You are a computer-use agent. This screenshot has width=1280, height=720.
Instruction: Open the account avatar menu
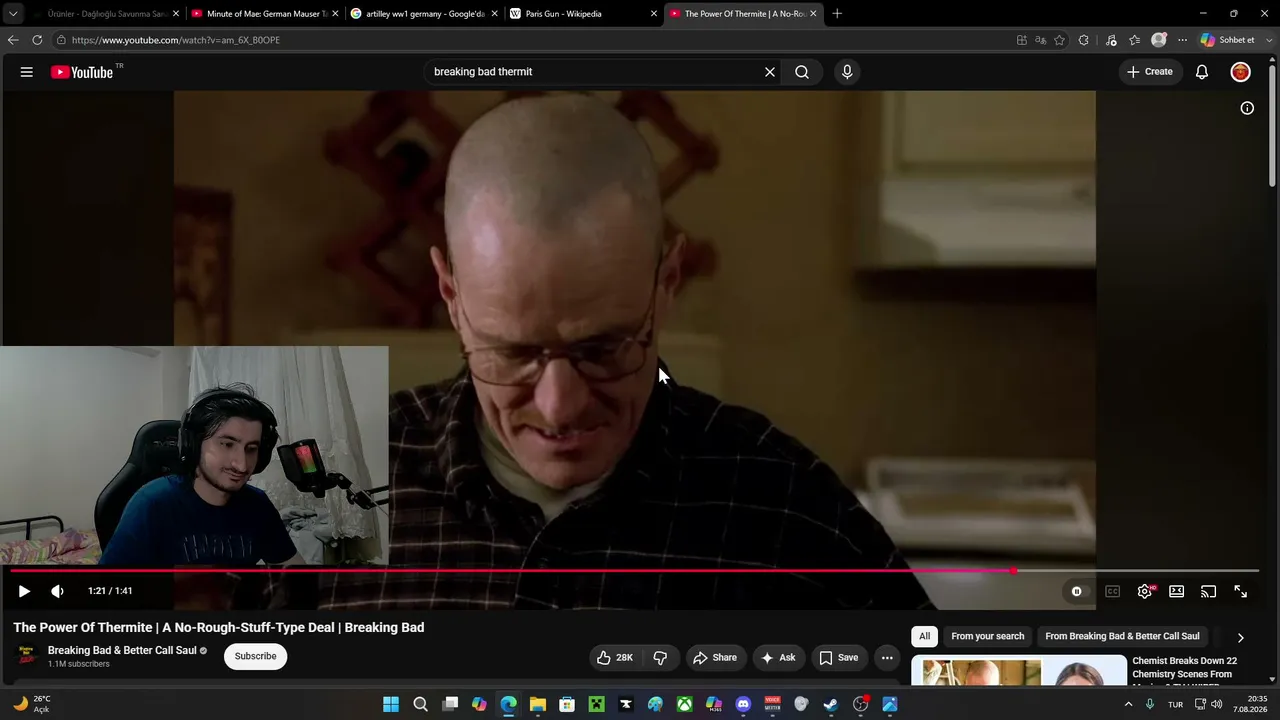(1240, 72)
